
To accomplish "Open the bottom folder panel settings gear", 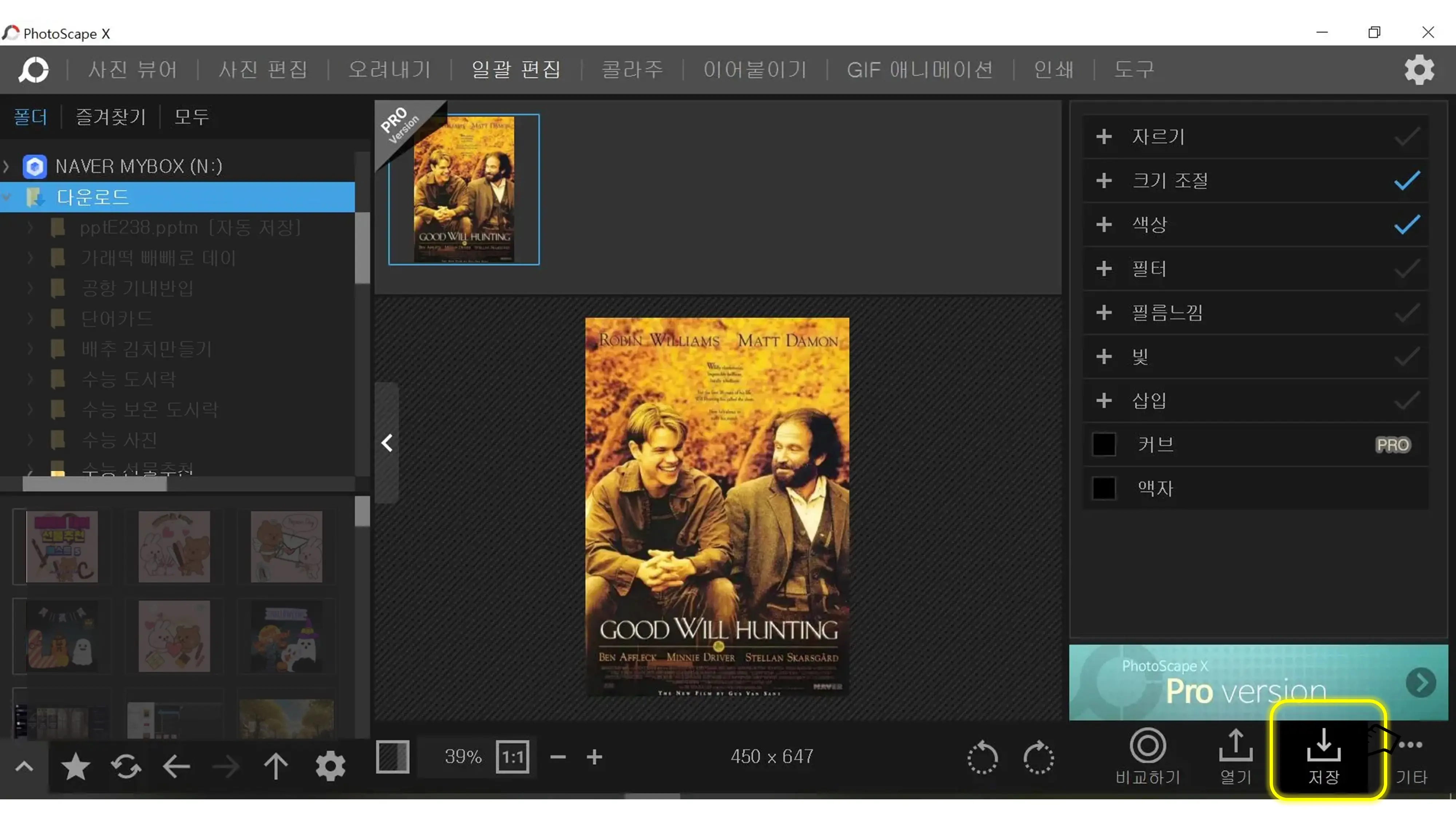I will pyautogui.click(x=330, y=767).
